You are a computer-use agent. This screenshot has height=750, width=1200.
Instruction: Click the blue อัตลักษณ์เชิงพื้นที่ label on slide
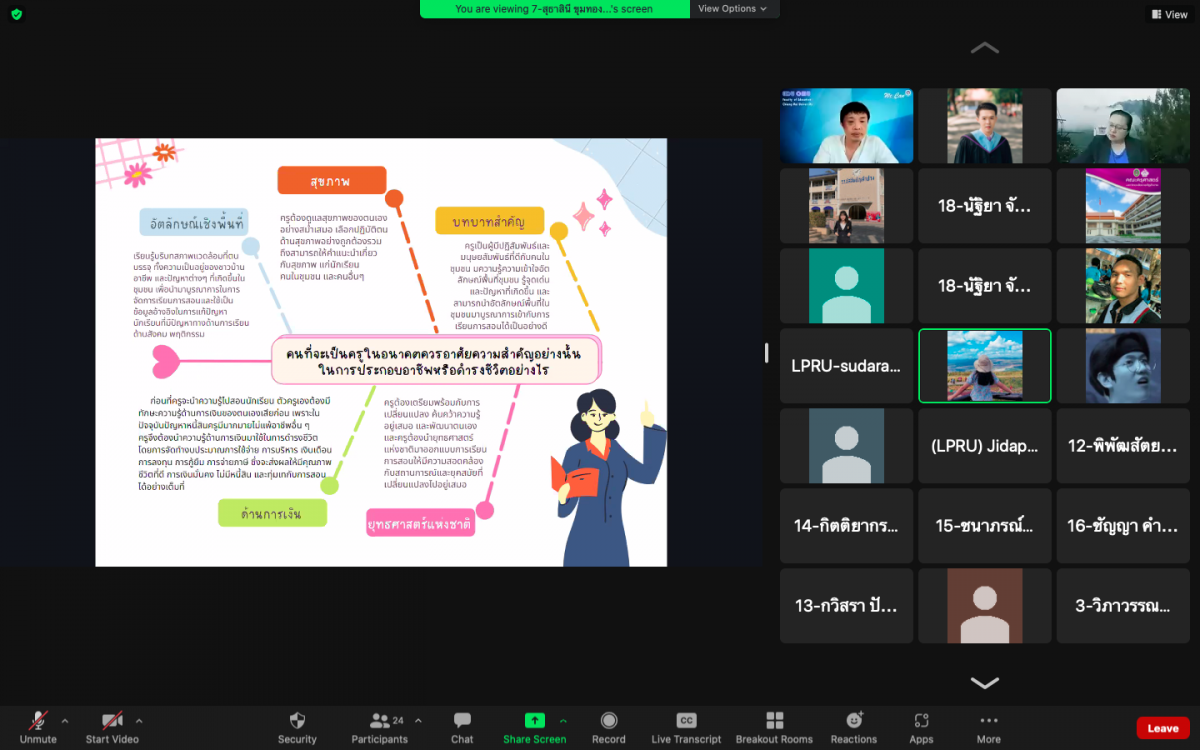tap(194, 222)
